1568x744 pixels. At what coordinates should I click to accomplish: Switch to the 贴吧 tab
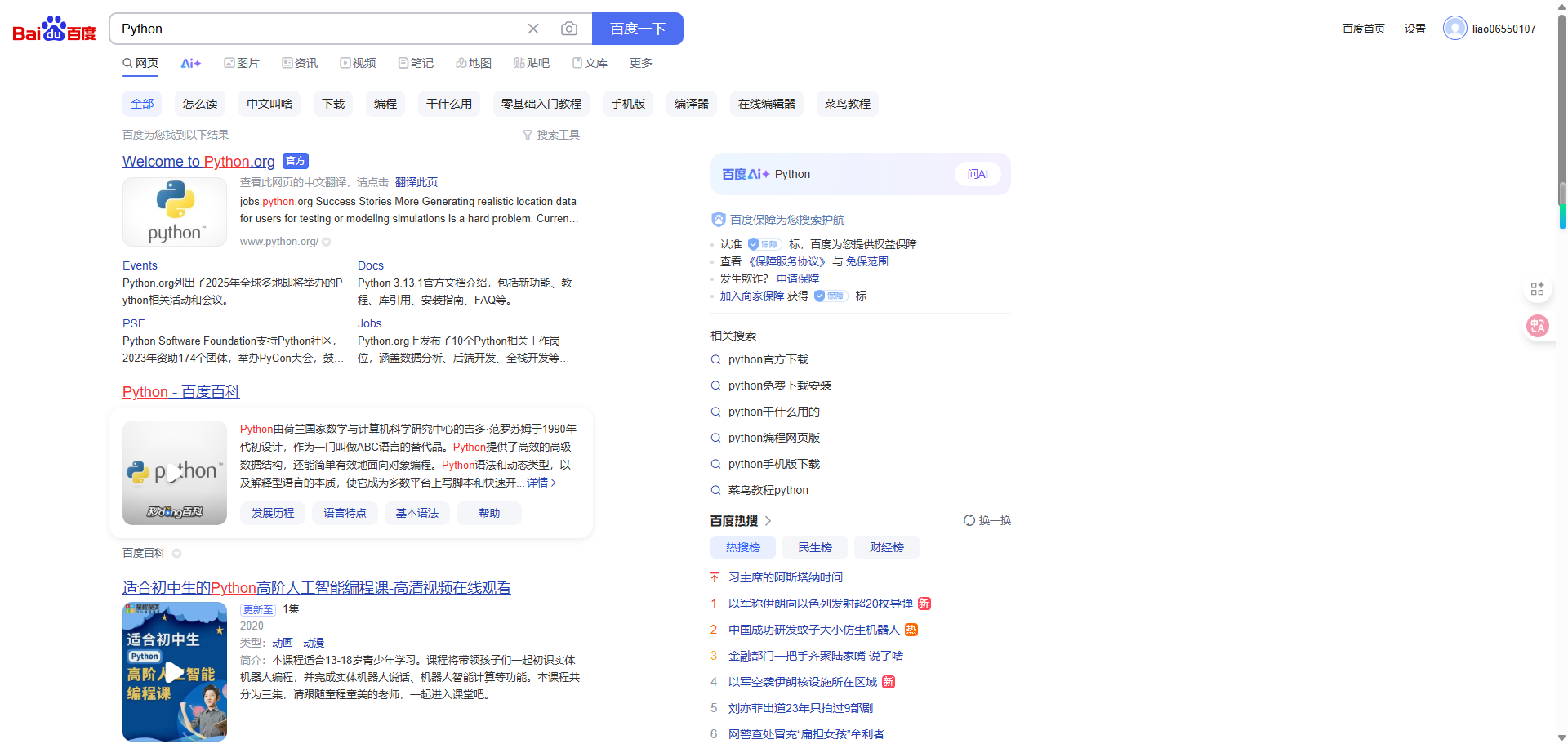[x=532, y=63]
